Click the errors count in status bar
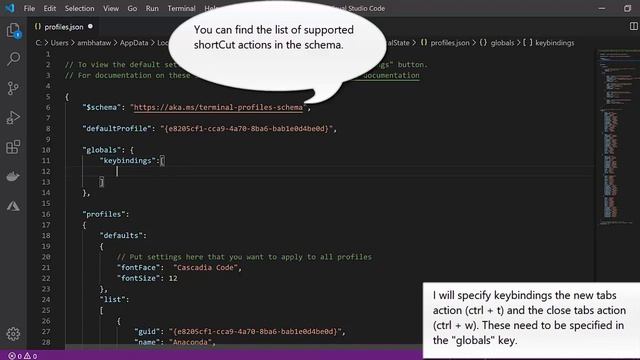Image resolution: width=640 pixels, height=360 pixels. [x=15, y=356]
